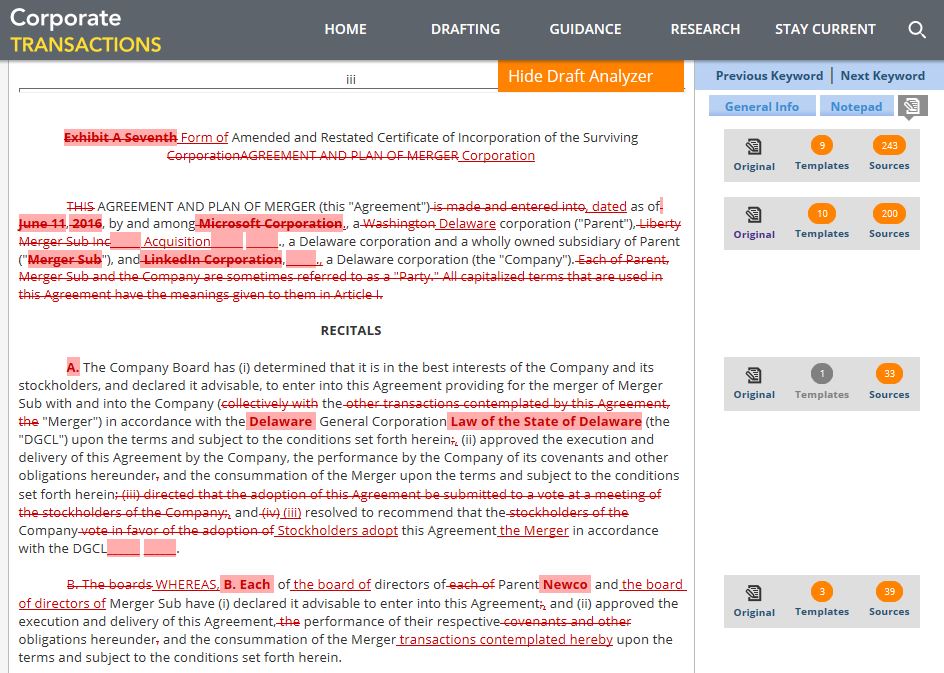Switch to the General Info tab
Image resolution: width=944 pixels, height=673 pixels.
click(762, 107)
